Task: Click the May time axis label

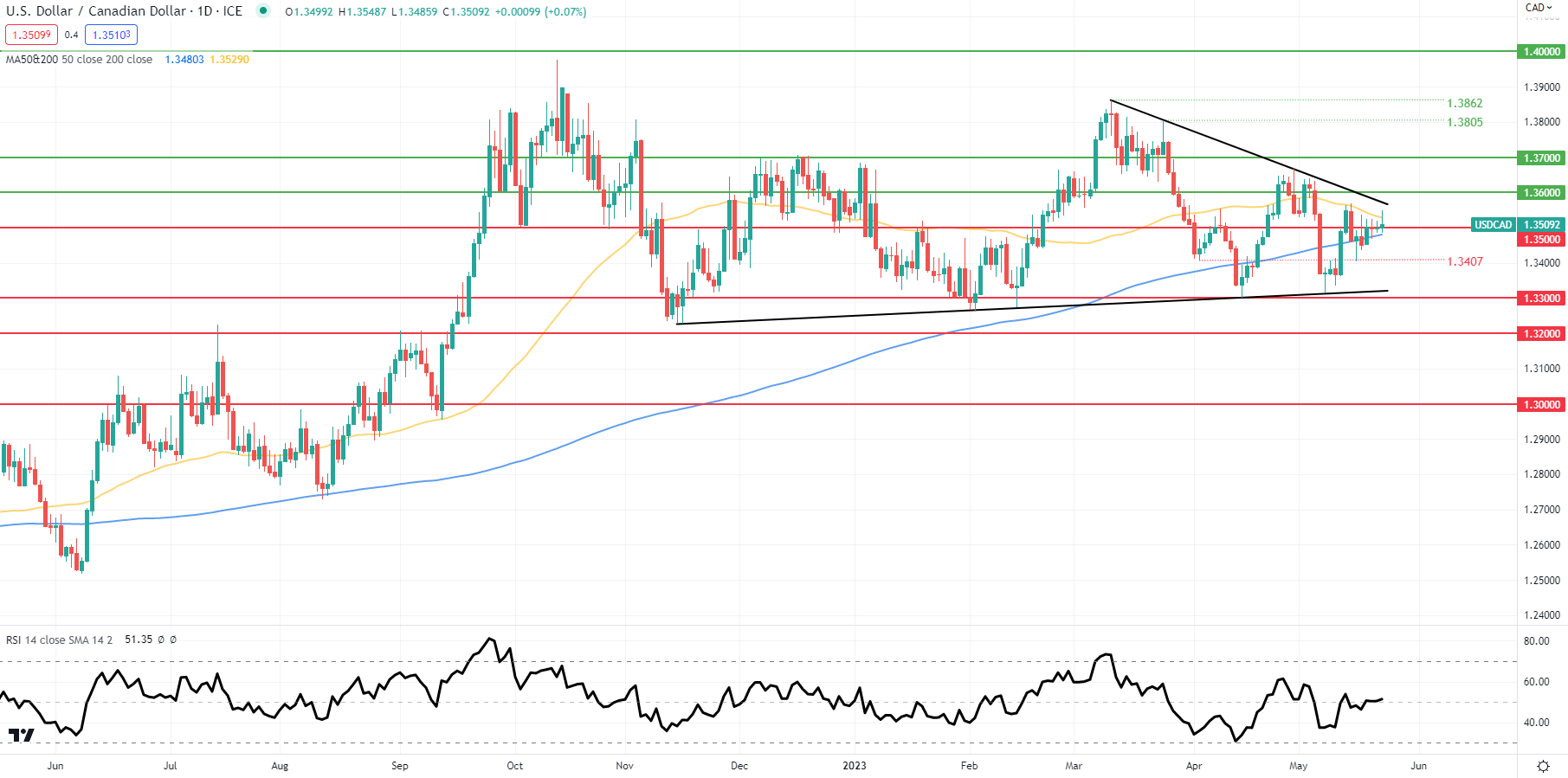Action: point(1298,766)
